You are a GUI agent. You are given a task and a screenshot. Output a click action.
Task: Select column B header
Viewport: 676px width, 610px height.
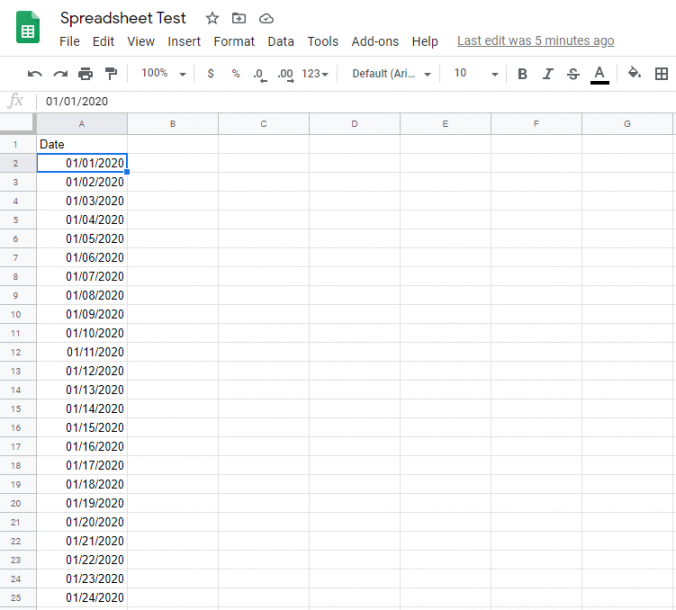click(x=173, y=124)
